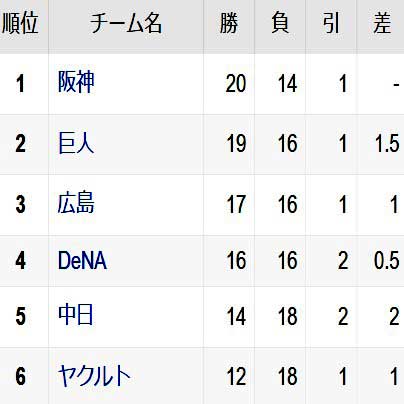404x404 pixels.
Task: Select ヤクルト's 12 wins cell
Action: point(229,376)
